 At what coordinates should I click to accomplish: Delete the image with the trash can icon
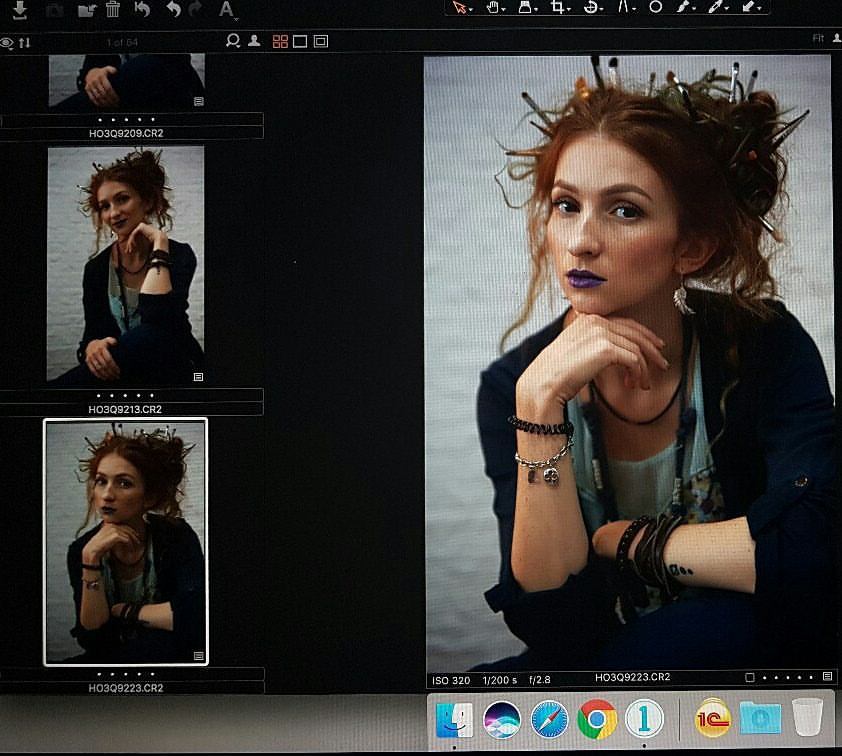click(113, 9)
